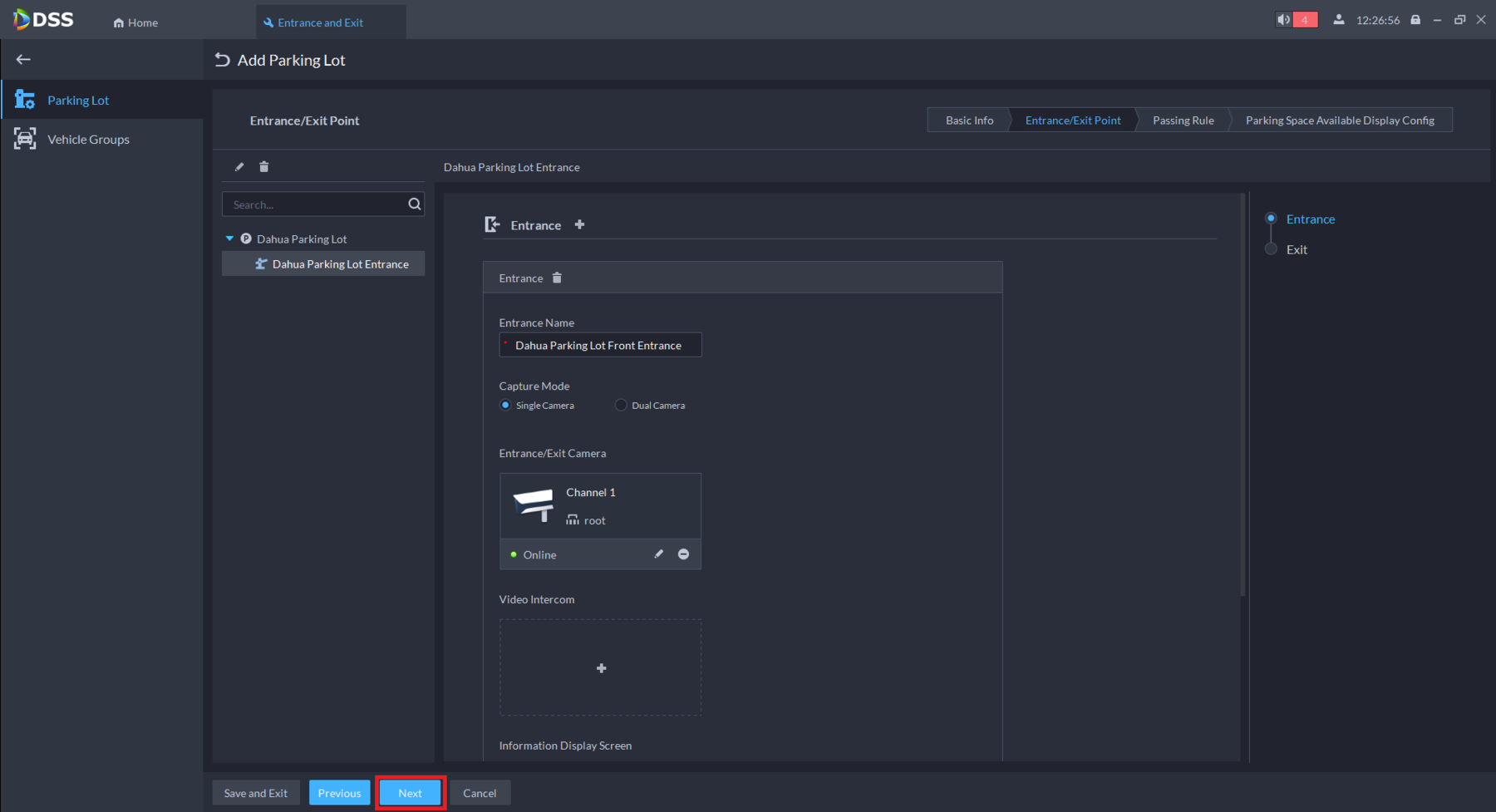Delete the Entrance card via its trash icon
The image size is (1496, 812).
pos(557,278)
